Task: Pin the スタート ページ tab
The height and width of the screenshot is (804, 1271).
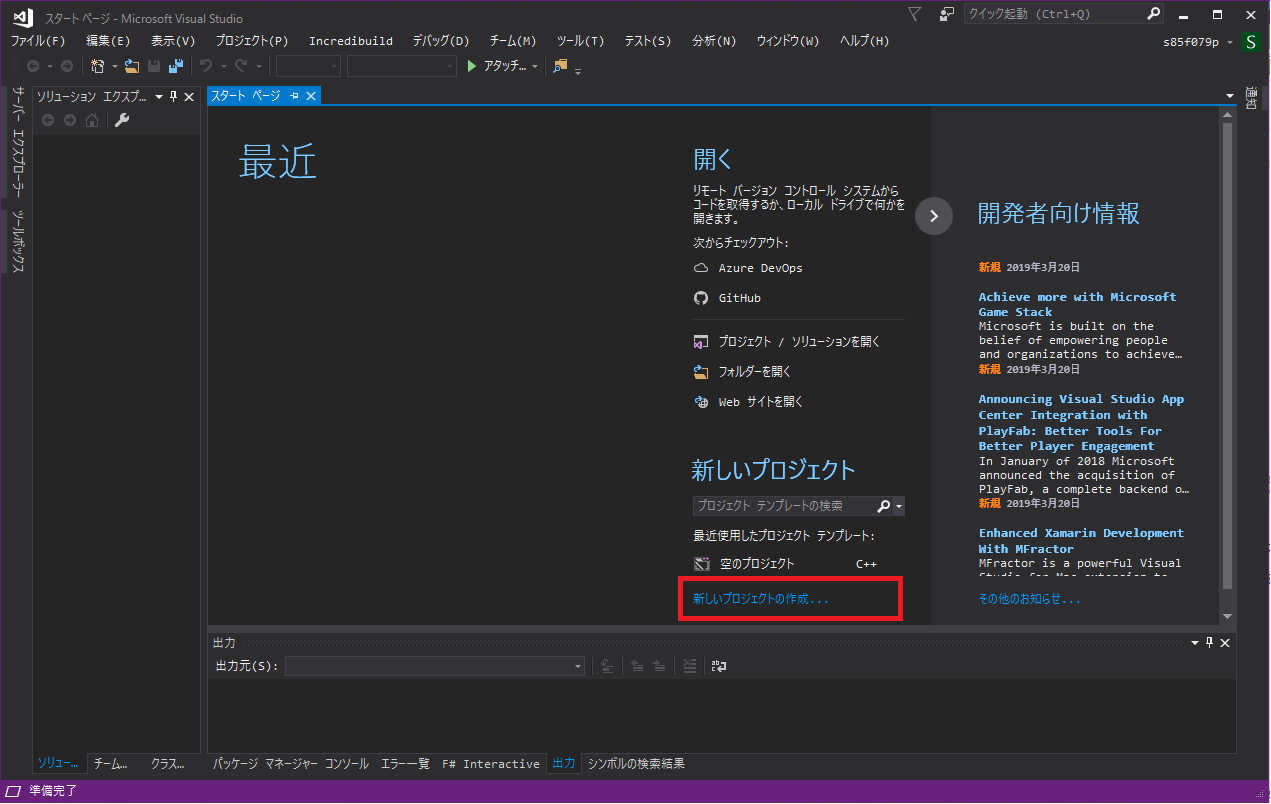Action: (293, 96)
